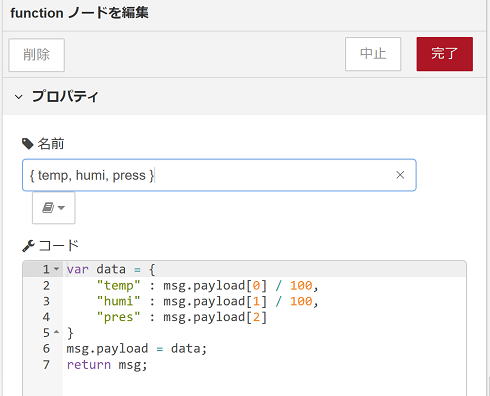Click on msg.payload[2] in line 4
The height and width of the screenshot is (396, 490).
215,317
